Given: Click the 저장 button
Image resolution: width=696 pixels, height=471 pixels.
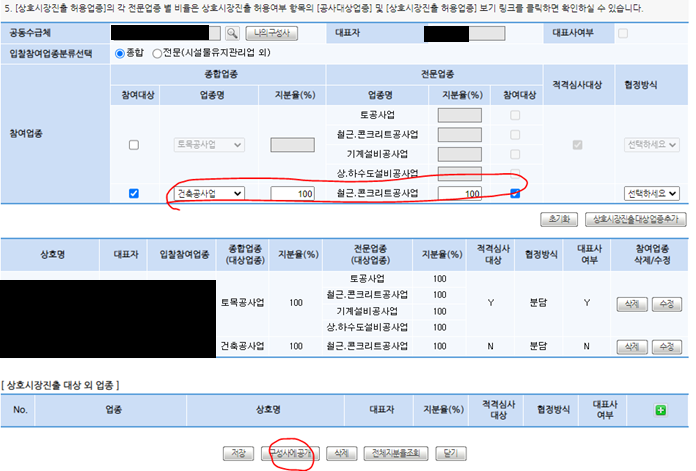Looking at the screenshot, I should point(238,453).
